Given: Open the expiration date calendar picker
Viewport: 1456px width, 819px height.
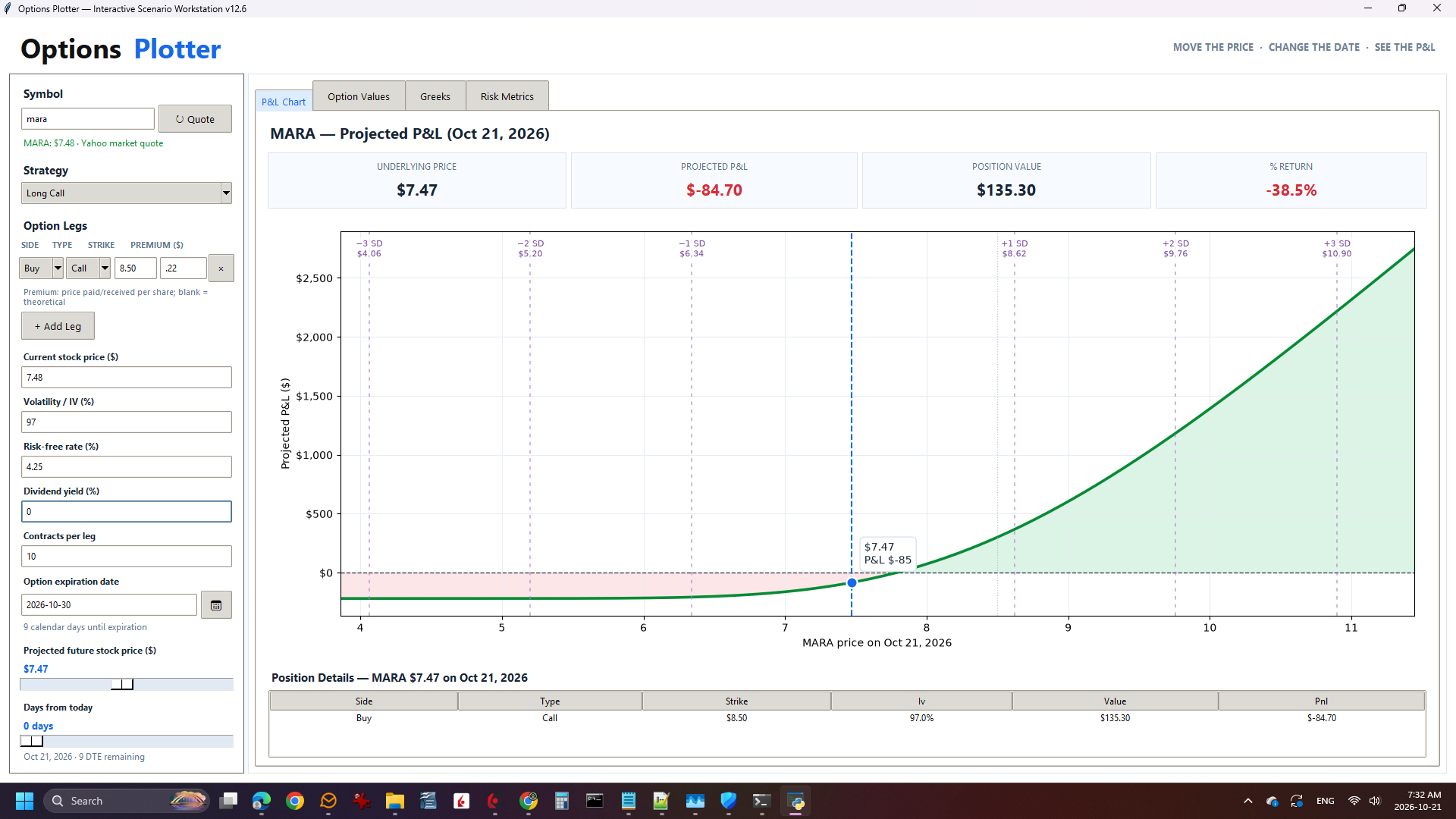Looking at the screenshot, I should tap(216, 605).
